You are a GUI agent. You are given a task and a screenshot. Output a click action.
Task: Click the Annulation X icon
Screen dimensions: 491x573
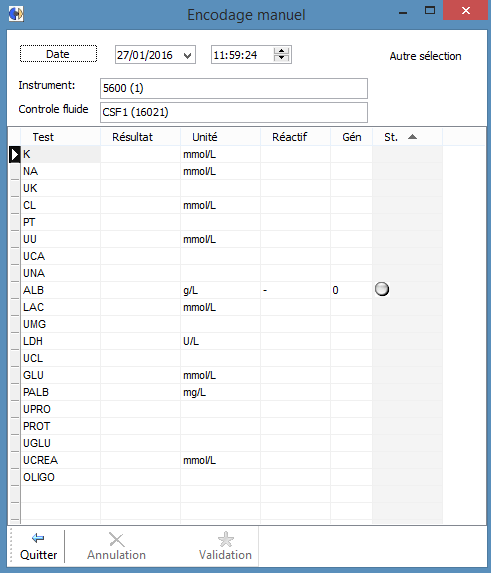click(x=117, y=539)
